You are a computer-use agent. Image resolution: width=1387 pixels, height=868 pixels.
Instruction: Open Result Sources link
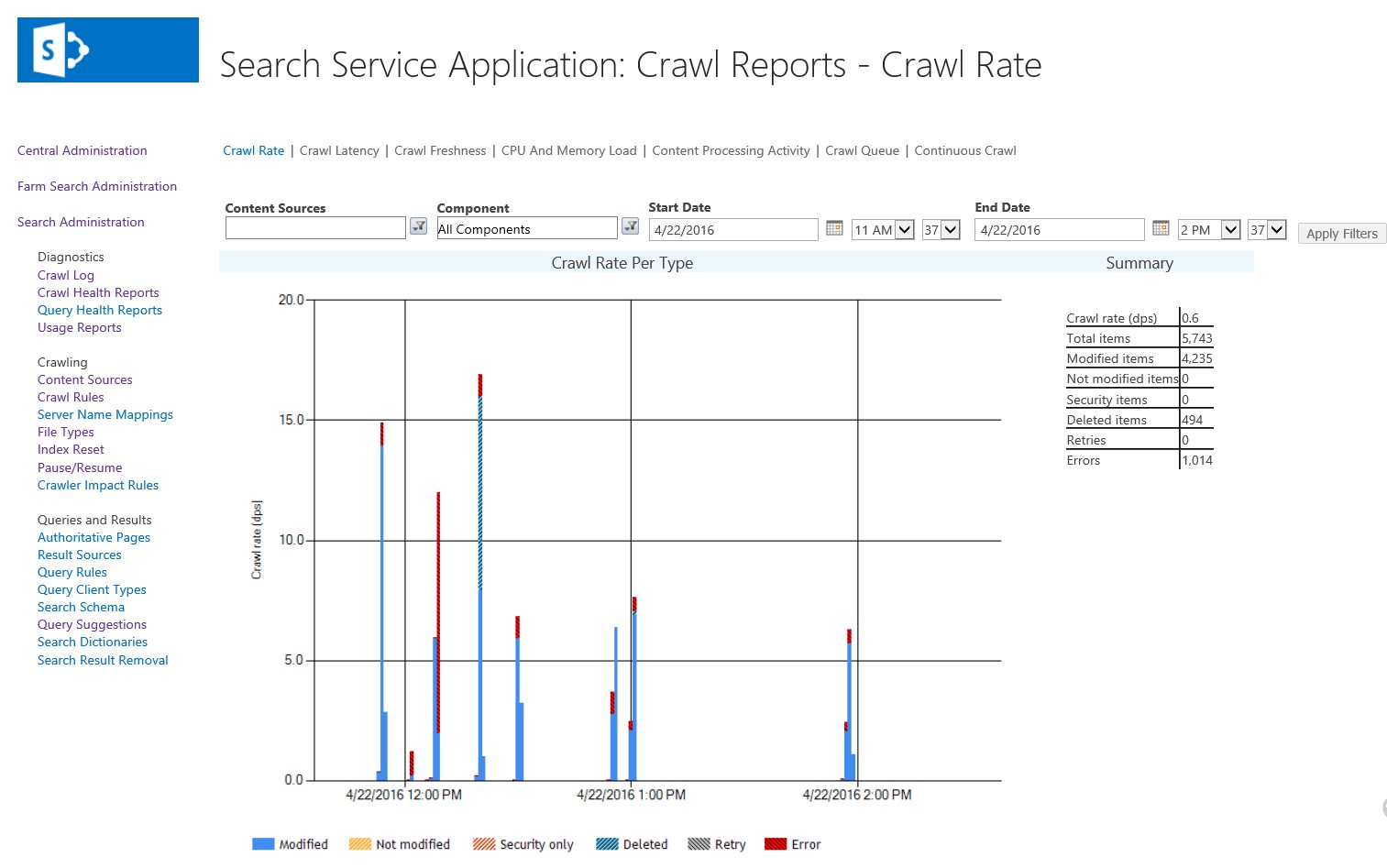point(80,555)
